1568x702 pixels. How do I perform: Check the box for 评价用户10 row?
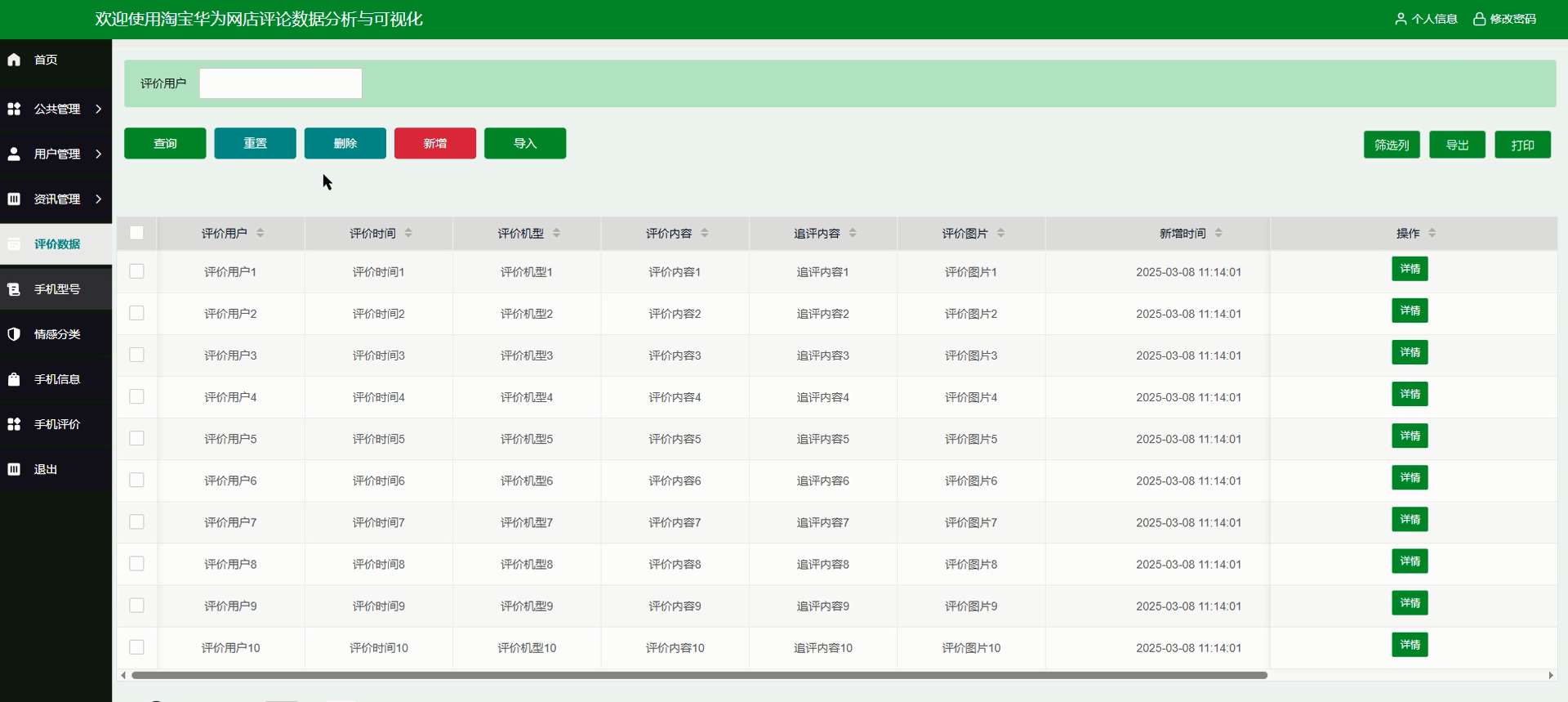click(136, 647)
